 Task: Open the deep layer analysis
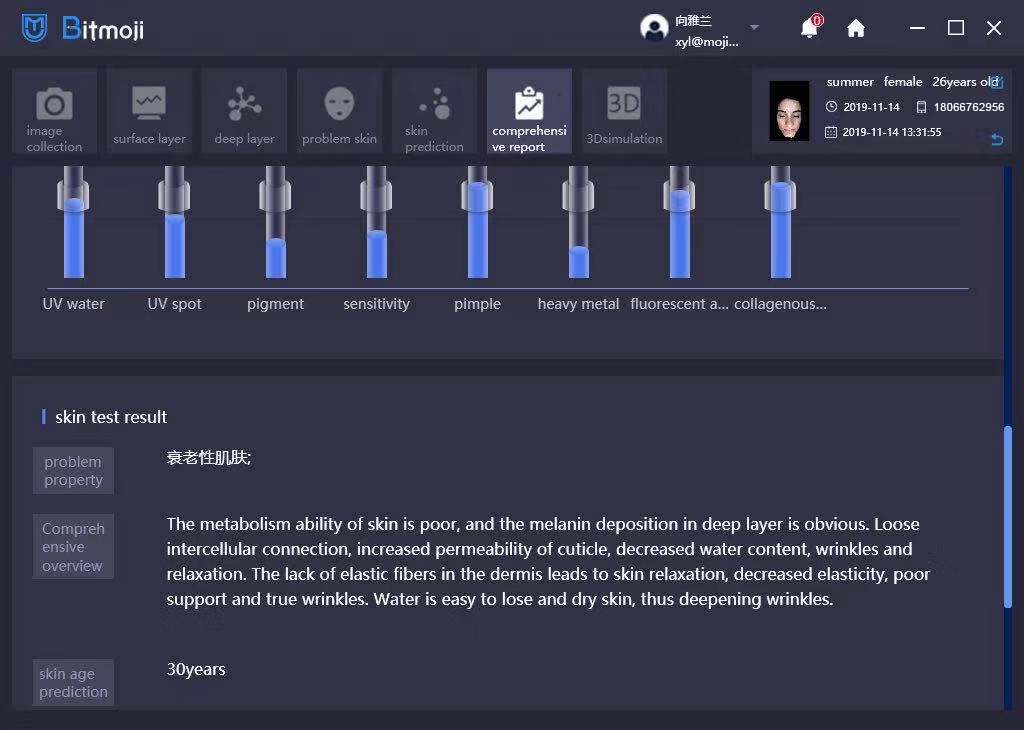point(244,112)
